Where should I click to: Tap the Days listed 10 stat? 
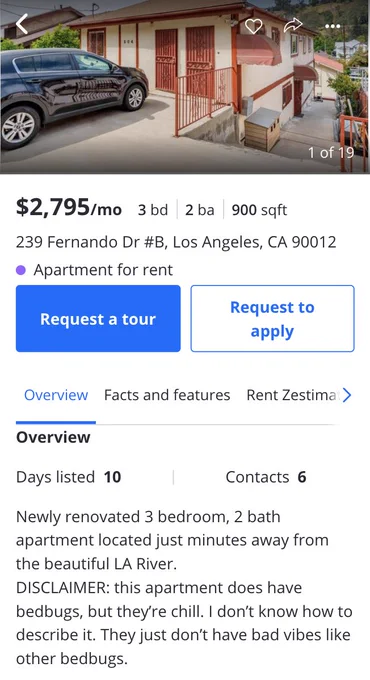pyautogui.click(x=69, y=477)
